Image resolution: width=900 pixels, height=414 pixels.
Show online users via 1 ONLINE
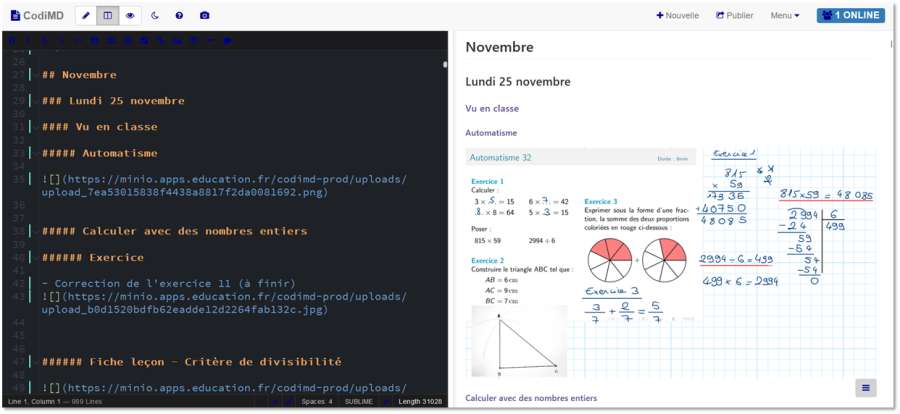point(851,16)
